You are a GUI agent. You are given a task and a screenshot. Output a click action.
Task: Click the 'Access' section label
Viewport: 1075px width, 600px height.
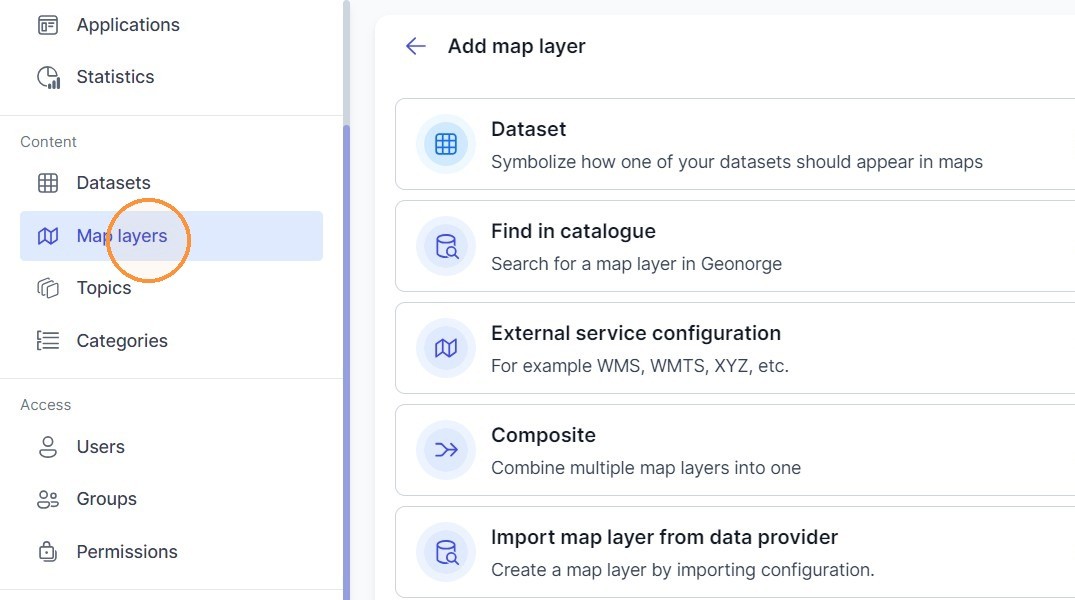45,405
